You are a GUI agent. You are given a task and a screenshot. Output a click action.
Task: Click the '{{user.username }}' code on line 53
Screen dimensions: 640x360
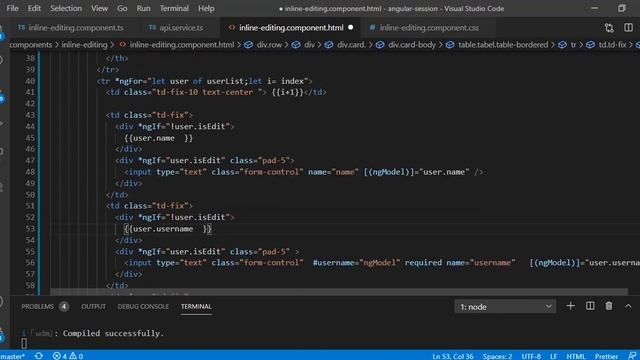168,229
